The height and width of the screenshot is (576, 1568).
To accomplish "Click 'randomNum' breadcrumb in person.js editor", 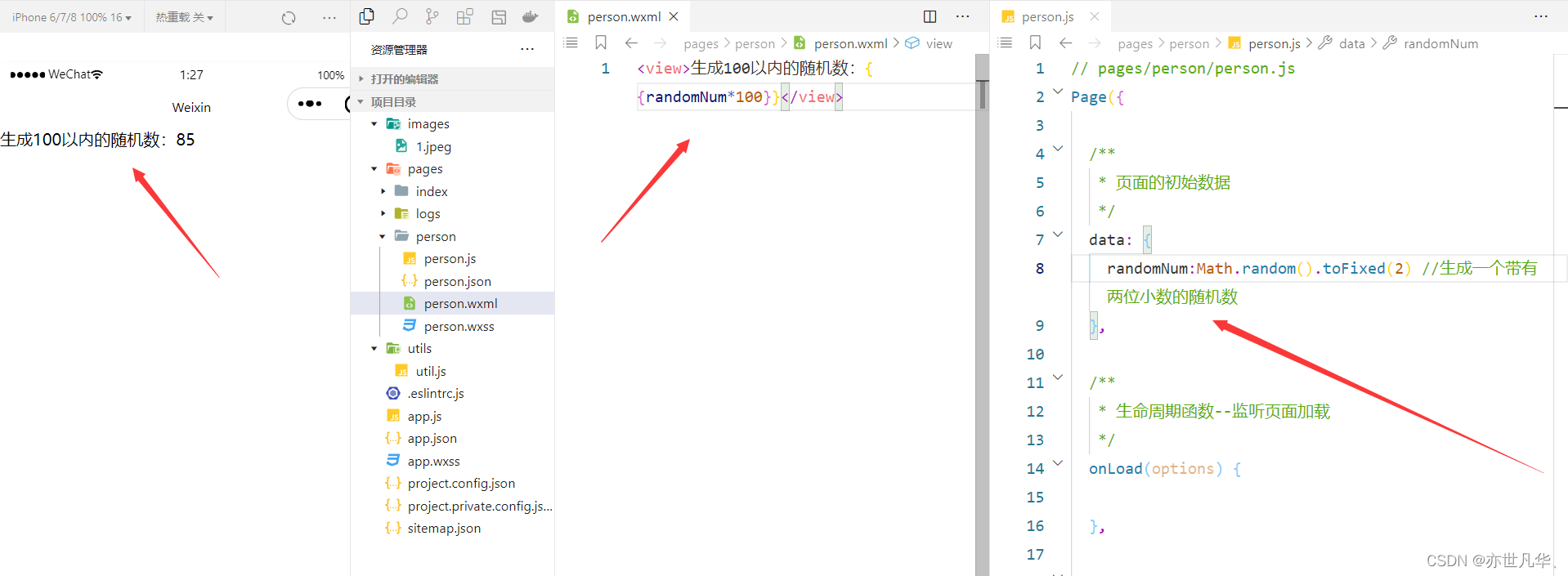I will tap(1440, 43).
